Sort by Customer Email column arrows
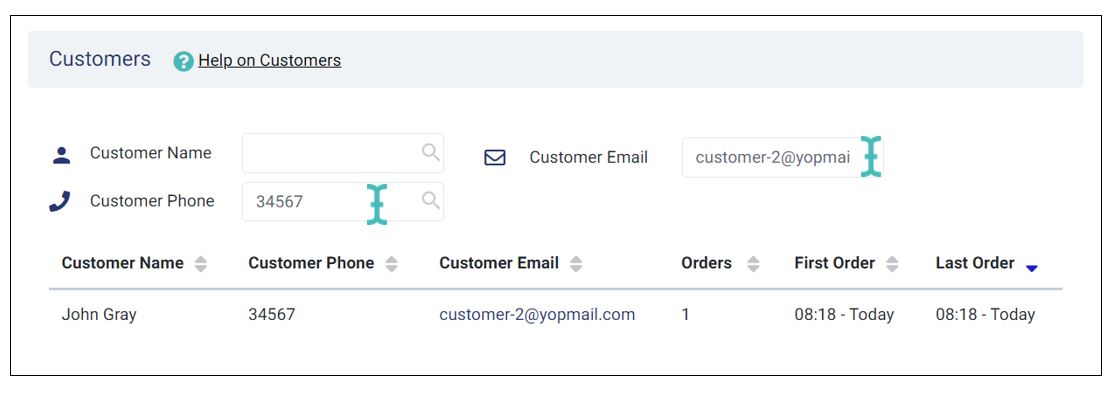 point(576,264)
